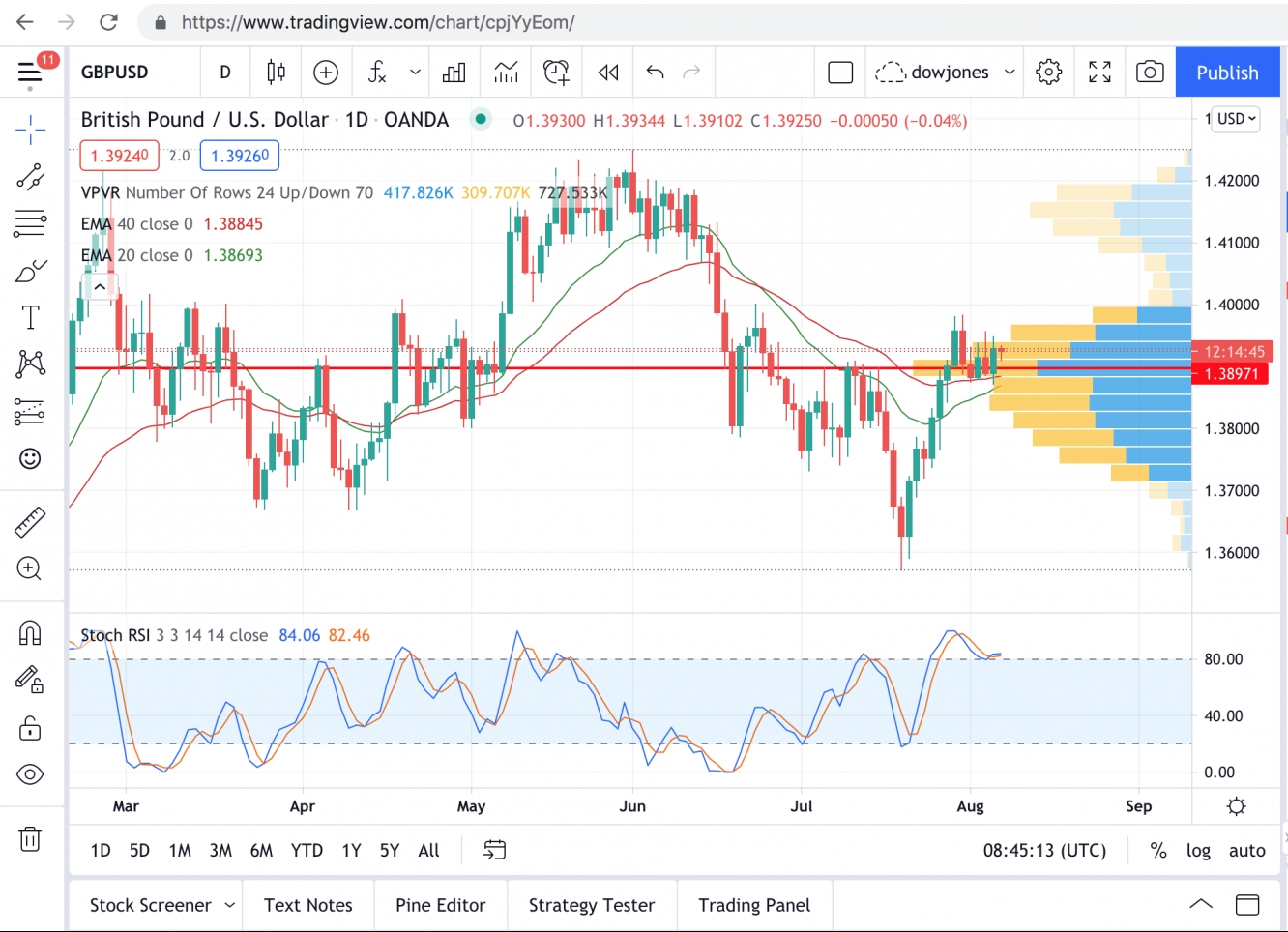Toggle the log scale mode
Screen dimensions: 1288x932
pyautogui.click(x=1198, y=851)
